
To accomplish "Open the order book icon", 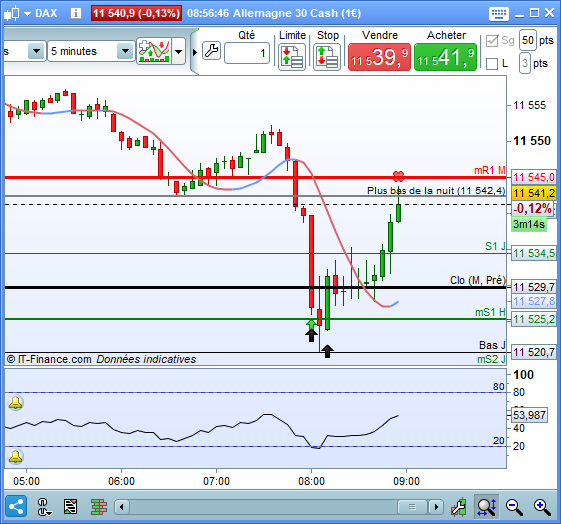I will (98, 507).
